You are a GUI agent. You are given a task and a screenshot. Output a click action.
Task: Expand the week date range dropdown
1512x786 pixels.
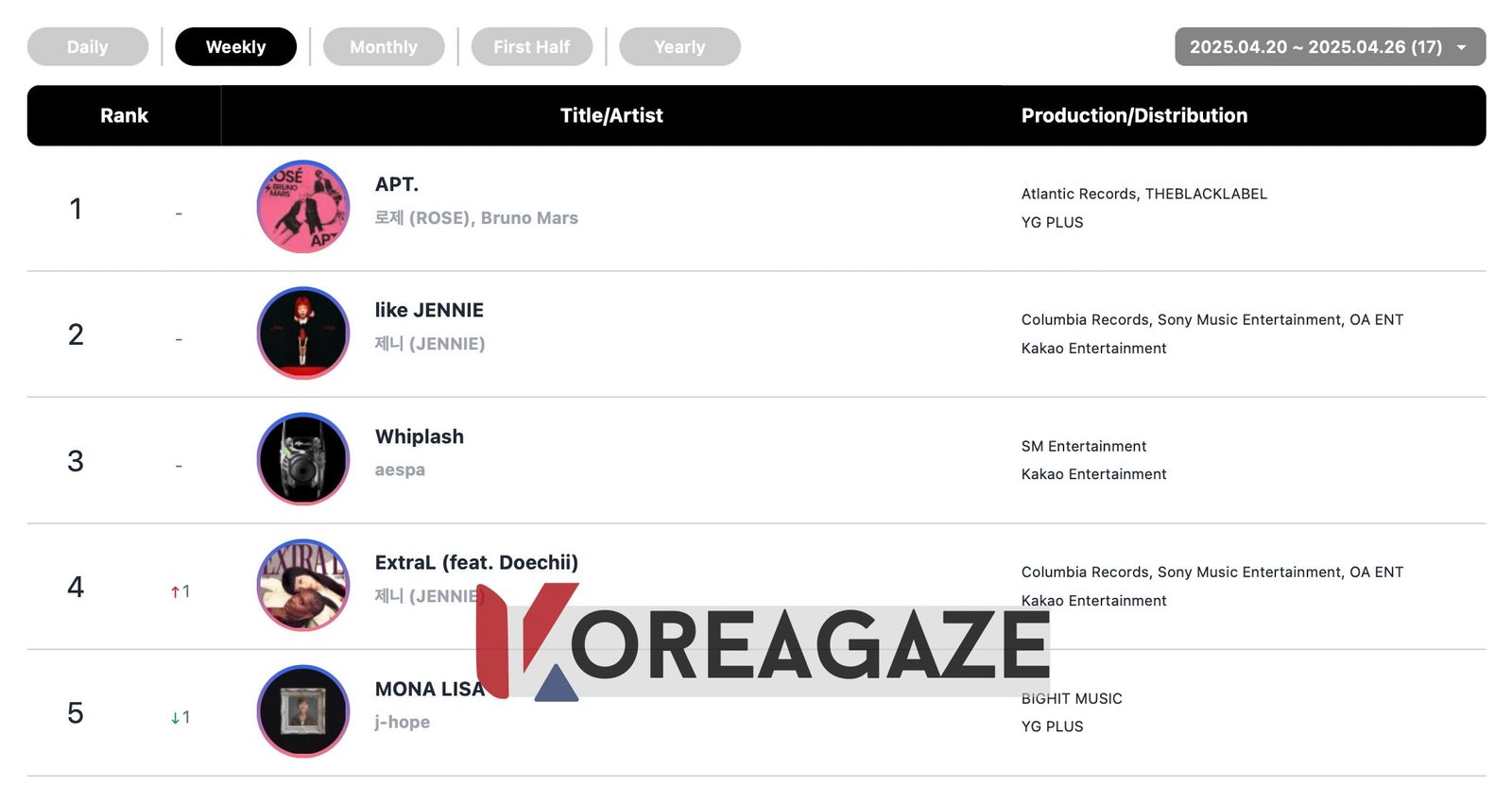pyautogui.click(x=1314, y=47)
